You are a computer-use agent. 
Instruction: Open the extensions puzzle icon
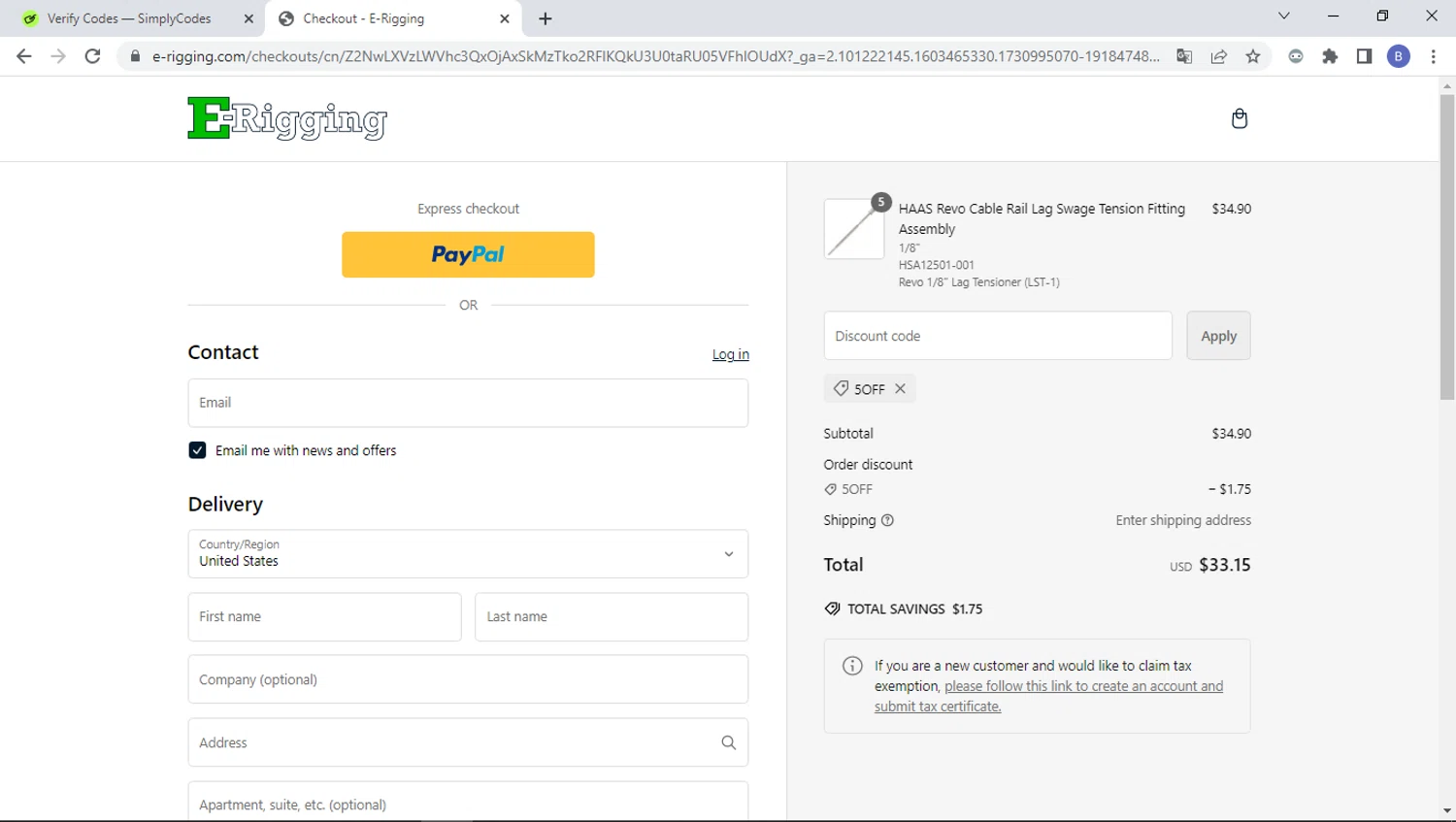tap(1330, 56)
